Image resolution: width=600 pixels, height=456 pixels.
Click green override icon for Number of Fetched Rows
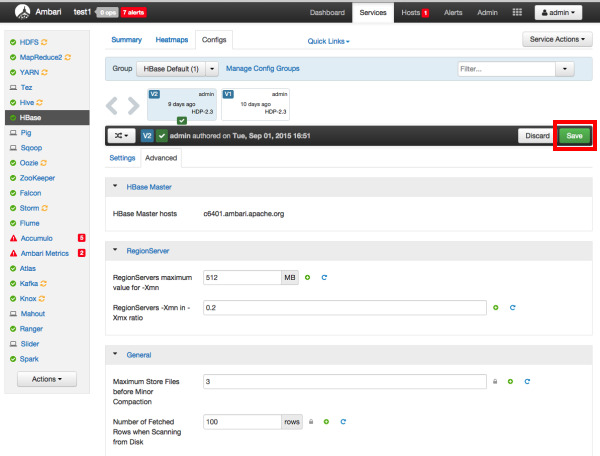pyautogui.click(x=326, y=422)
